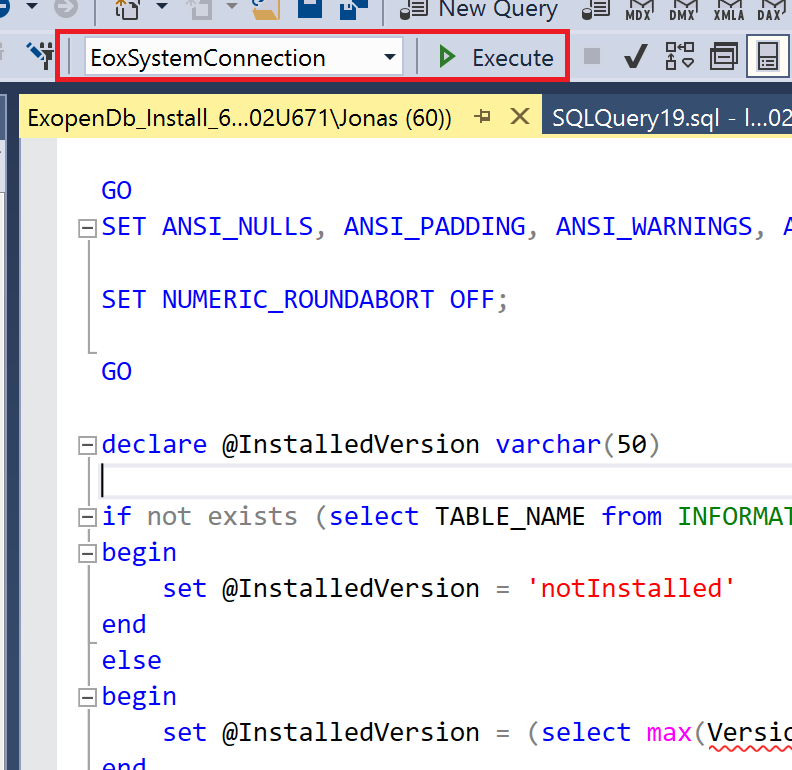Open the Query Options icon
Image resolution: width=792 pixels, height=770 pixels.
tap(723, 58)
